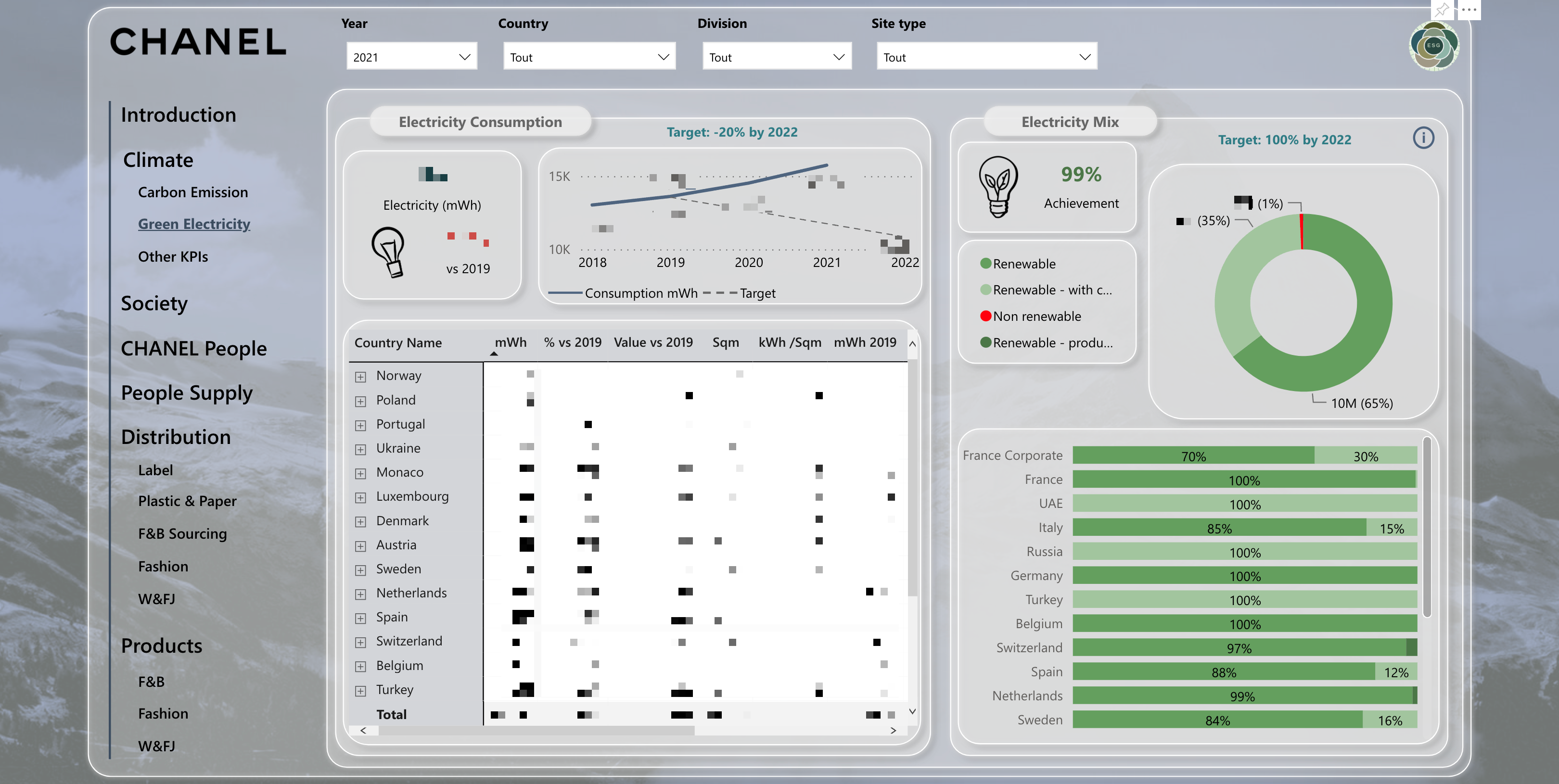Expand the Norway row in table
1559x784 pixels.
[x=361, y=377]
